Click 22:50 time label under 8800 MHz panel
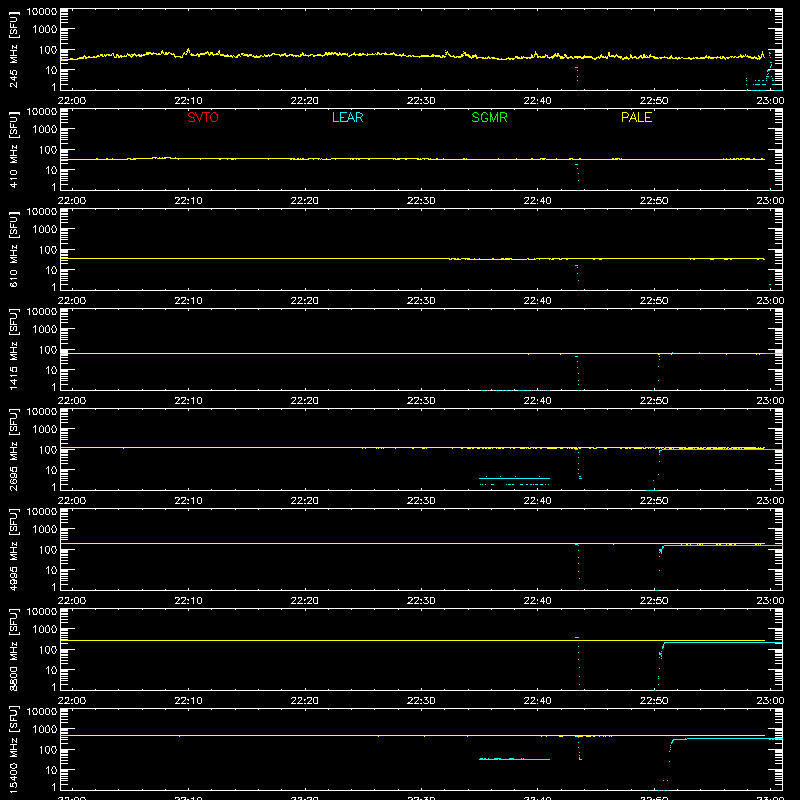800x800 pixels. [654, 701]
